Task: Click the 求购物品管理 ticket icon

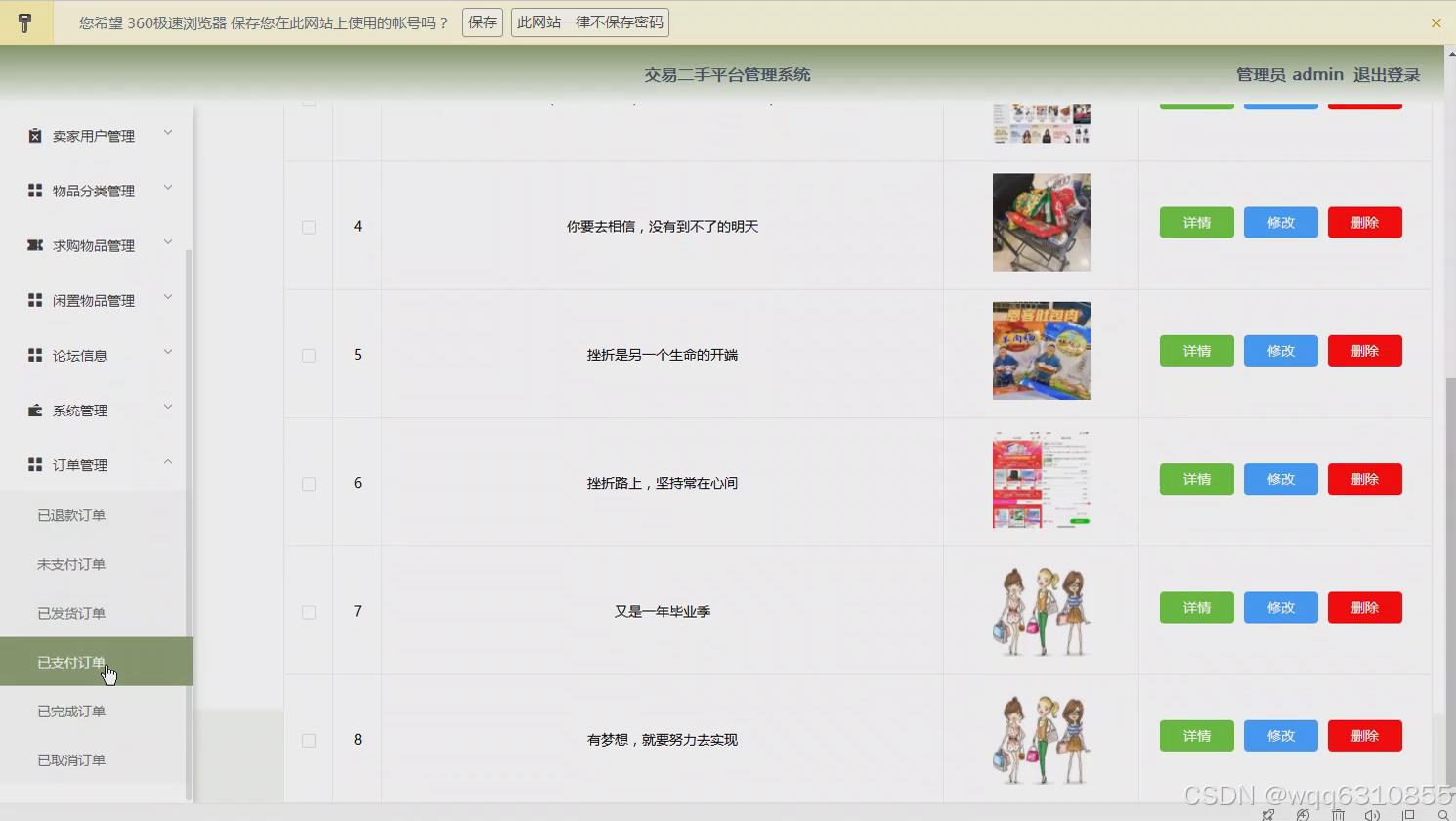Action: click(x=35, y=245)
